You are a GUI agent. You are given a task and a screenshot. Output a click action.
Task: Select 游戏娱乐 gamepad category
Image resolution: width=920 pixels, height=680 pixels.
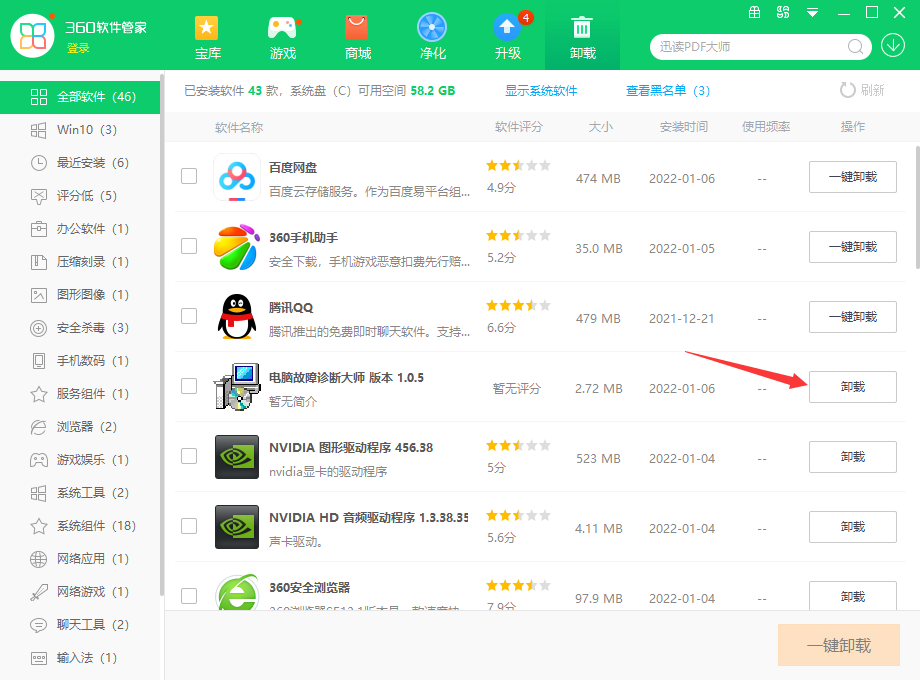click(x=80, y=459)
